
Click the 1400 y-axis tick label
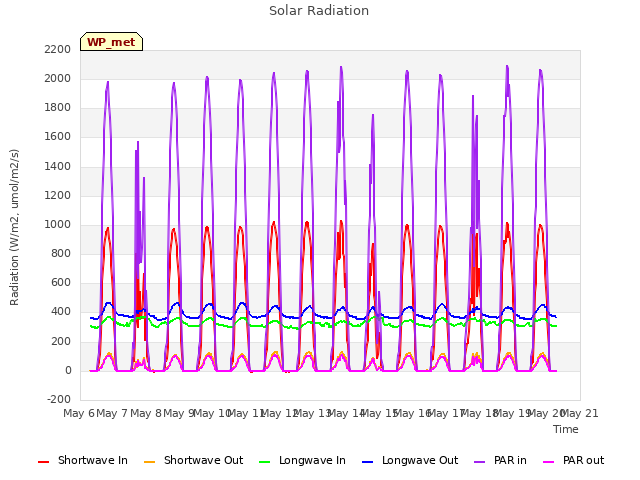coord(58,166)
